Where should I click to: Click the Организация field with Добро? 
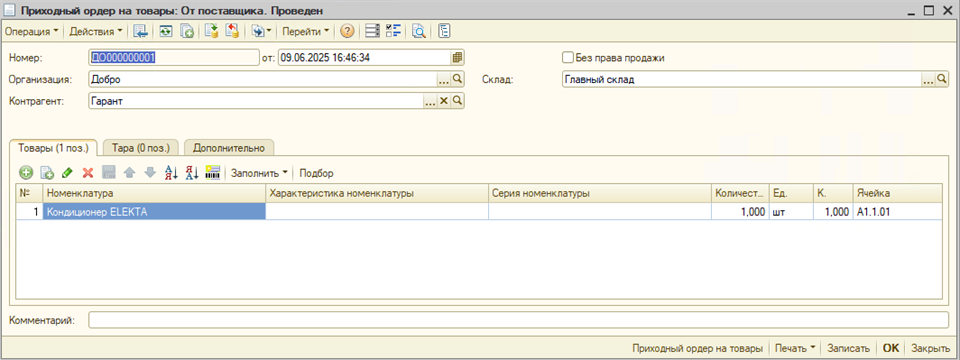click(x=262, y=79)
